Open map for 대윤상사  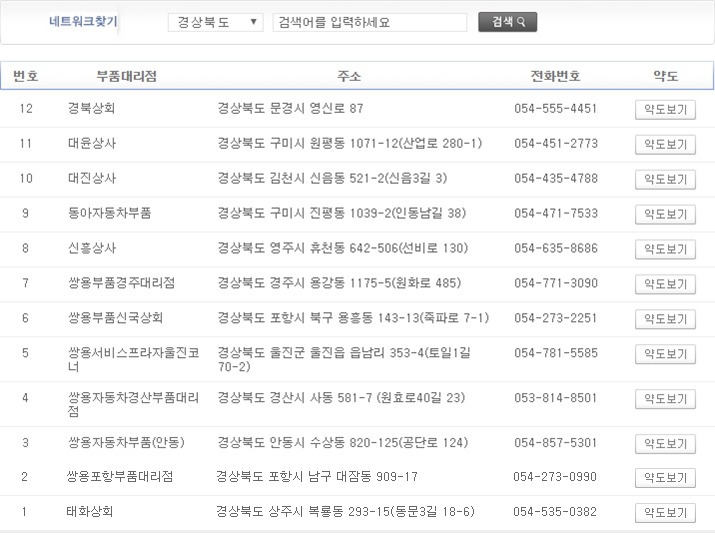(665, 145)
